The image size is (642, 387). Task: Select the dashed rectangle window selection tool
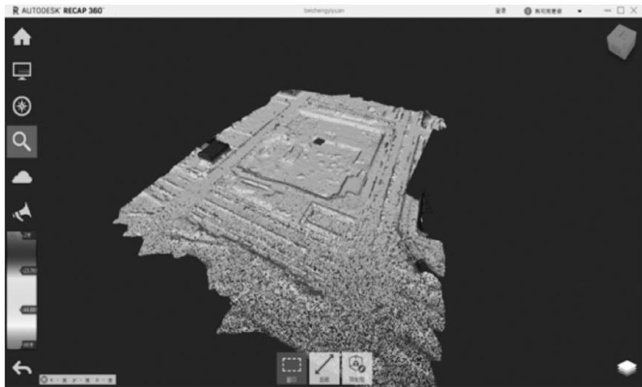[292, 368]
